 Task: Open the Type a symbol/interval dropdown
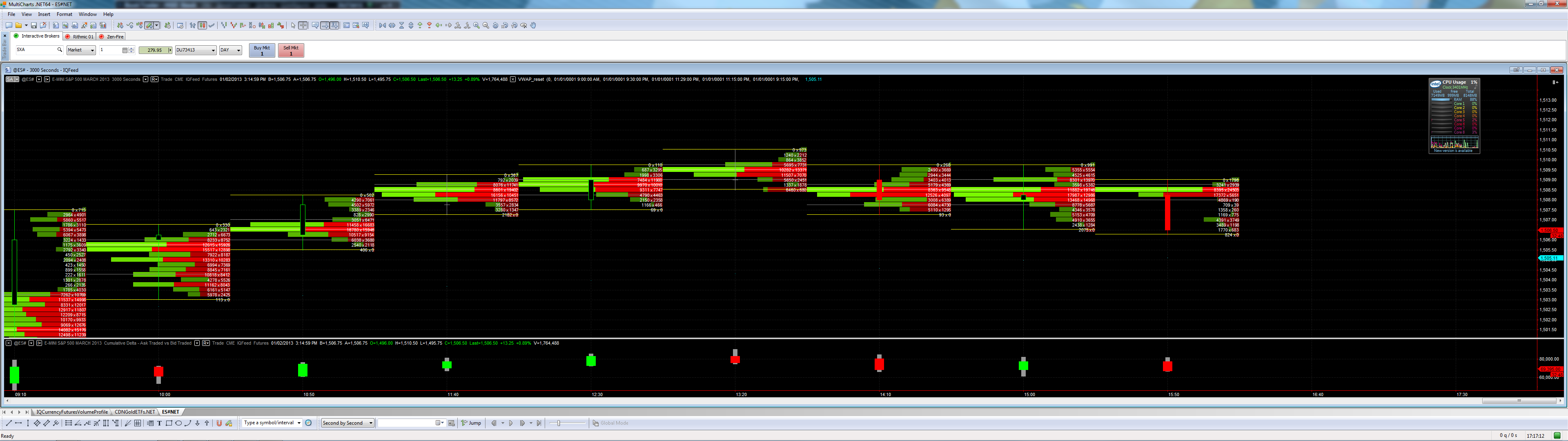coord(299,423)
